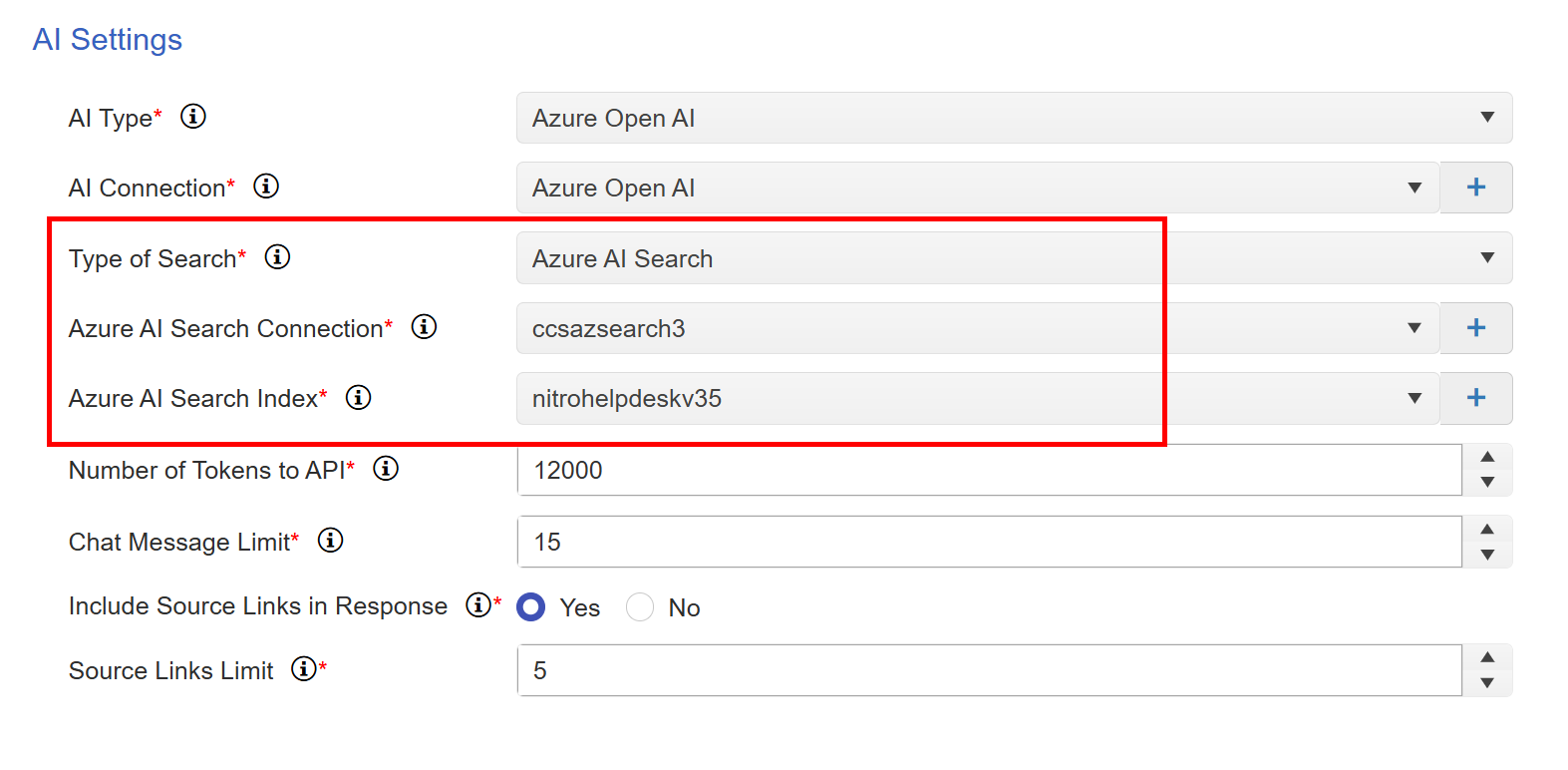The width and height of the screenshot is (1568, 770).
Task: Click the Source Links Limit input field
Action: pyautogui.click(x=989, y=670)
